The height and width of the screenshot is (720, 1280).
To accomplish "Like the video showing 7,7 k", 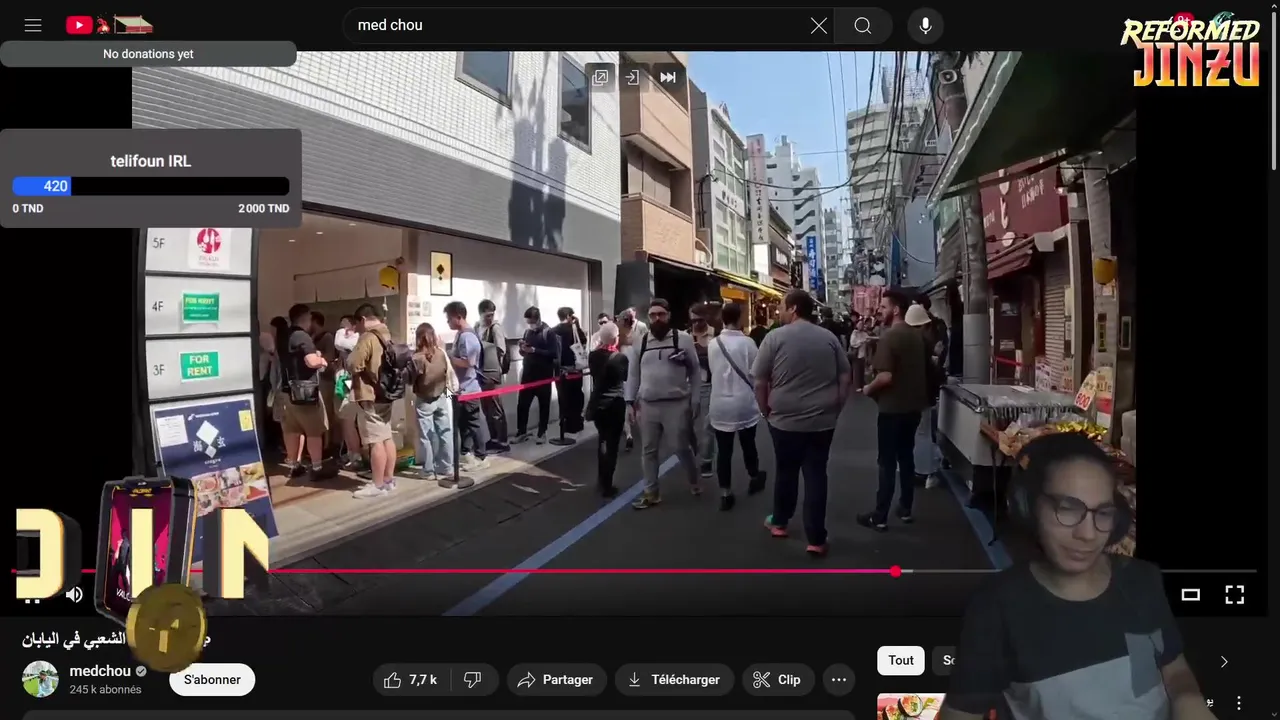I will [411, 680].
